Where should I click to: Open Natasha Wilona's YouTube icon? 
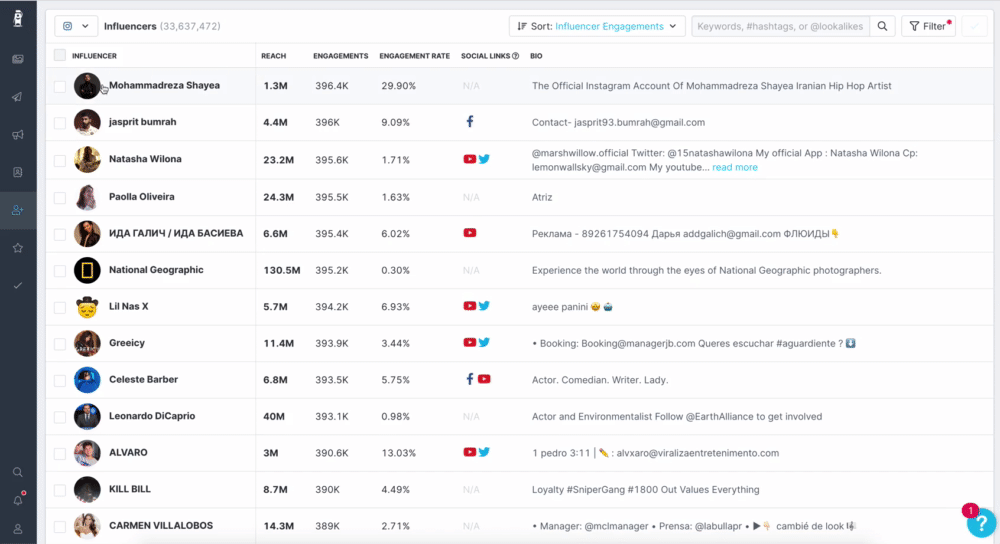click(x=469, y=159)
